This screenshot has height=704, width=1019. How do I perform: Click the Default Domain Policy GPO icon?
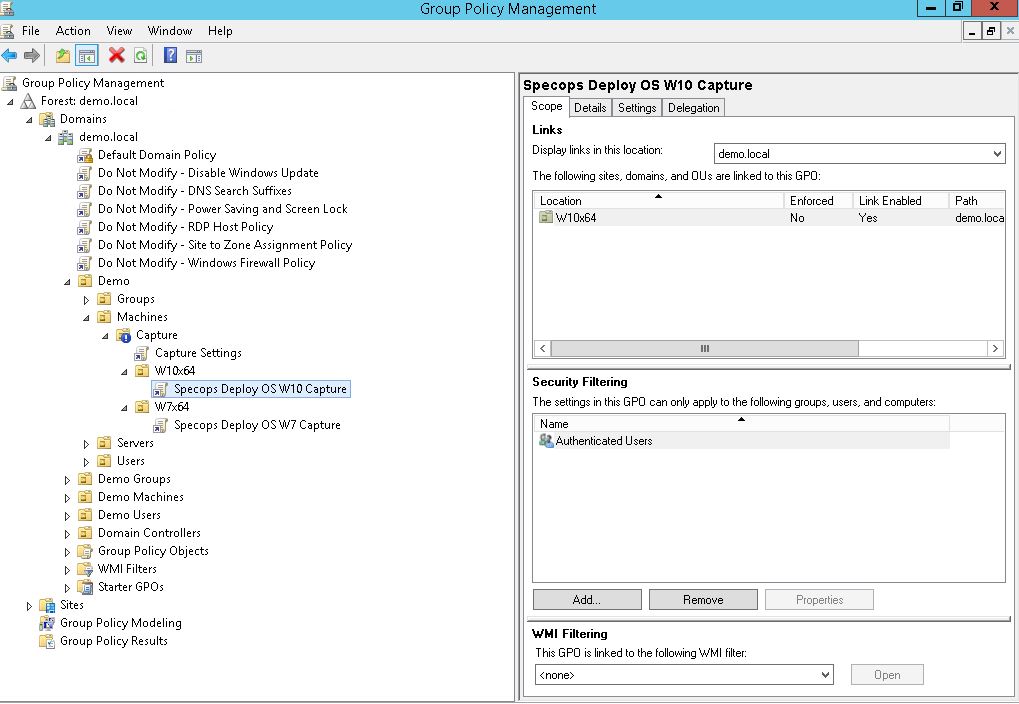84,155
